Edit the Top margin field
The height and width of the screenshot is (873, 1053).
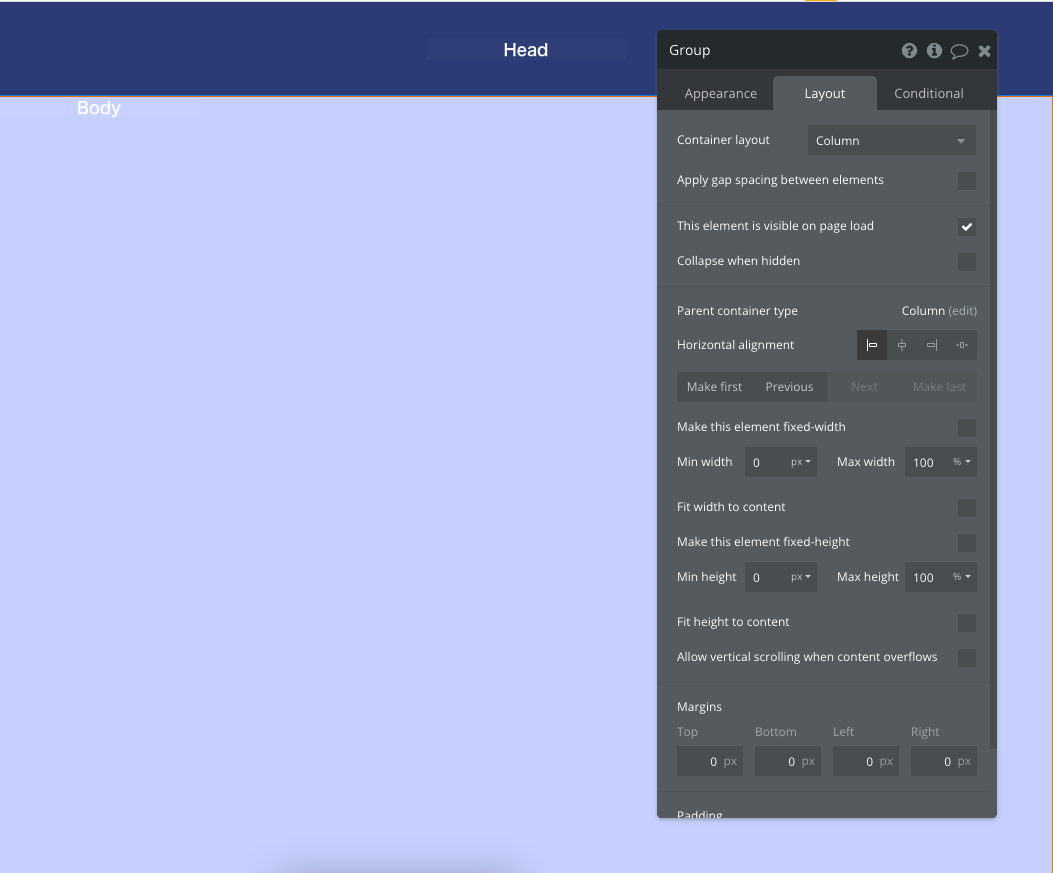[x=710, y=762]
